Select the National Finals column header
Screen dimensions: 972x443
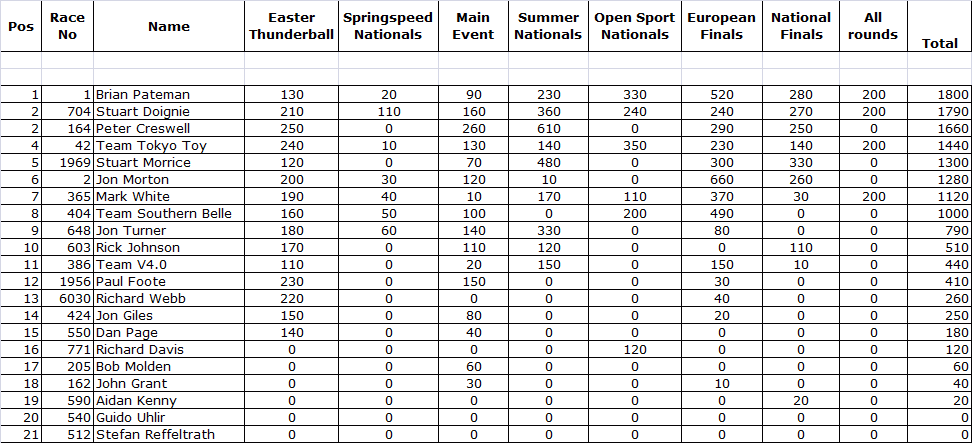(801, 27)
